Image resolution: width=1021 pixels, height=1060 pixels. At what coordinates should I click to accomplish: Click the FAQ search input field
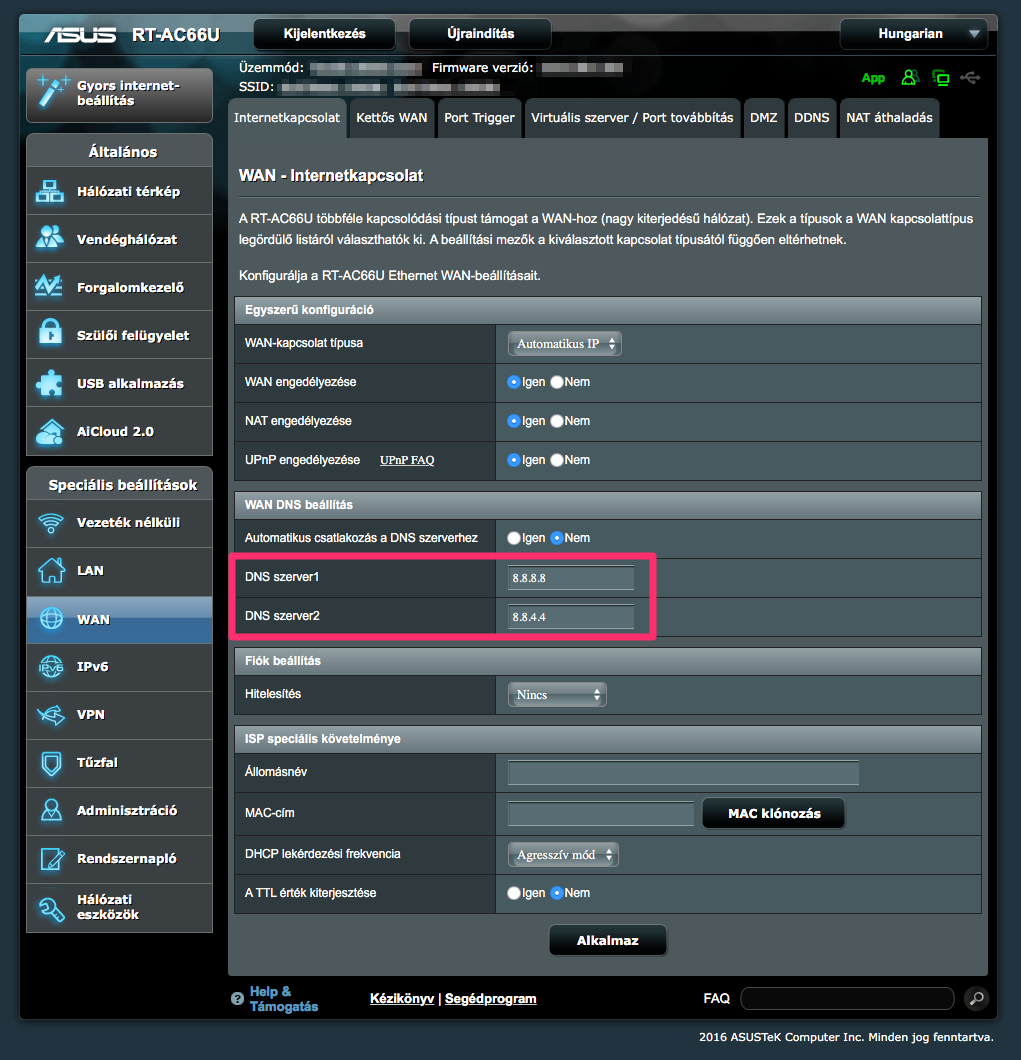847,998
